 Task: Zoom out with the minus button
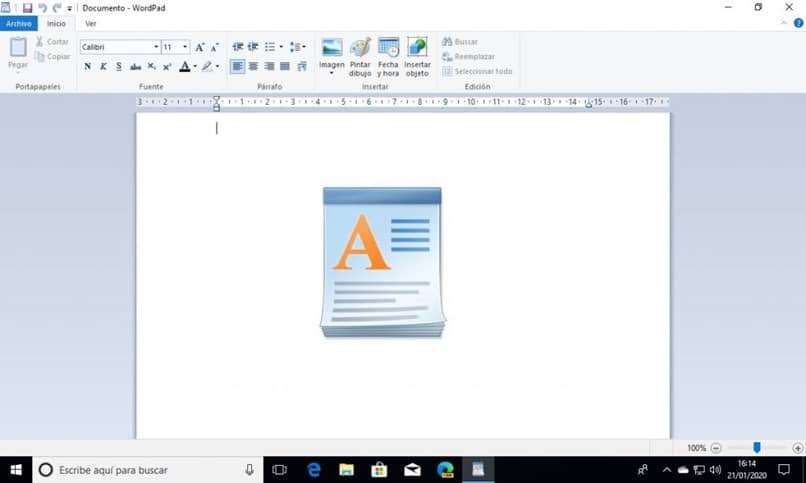[716, 448]
